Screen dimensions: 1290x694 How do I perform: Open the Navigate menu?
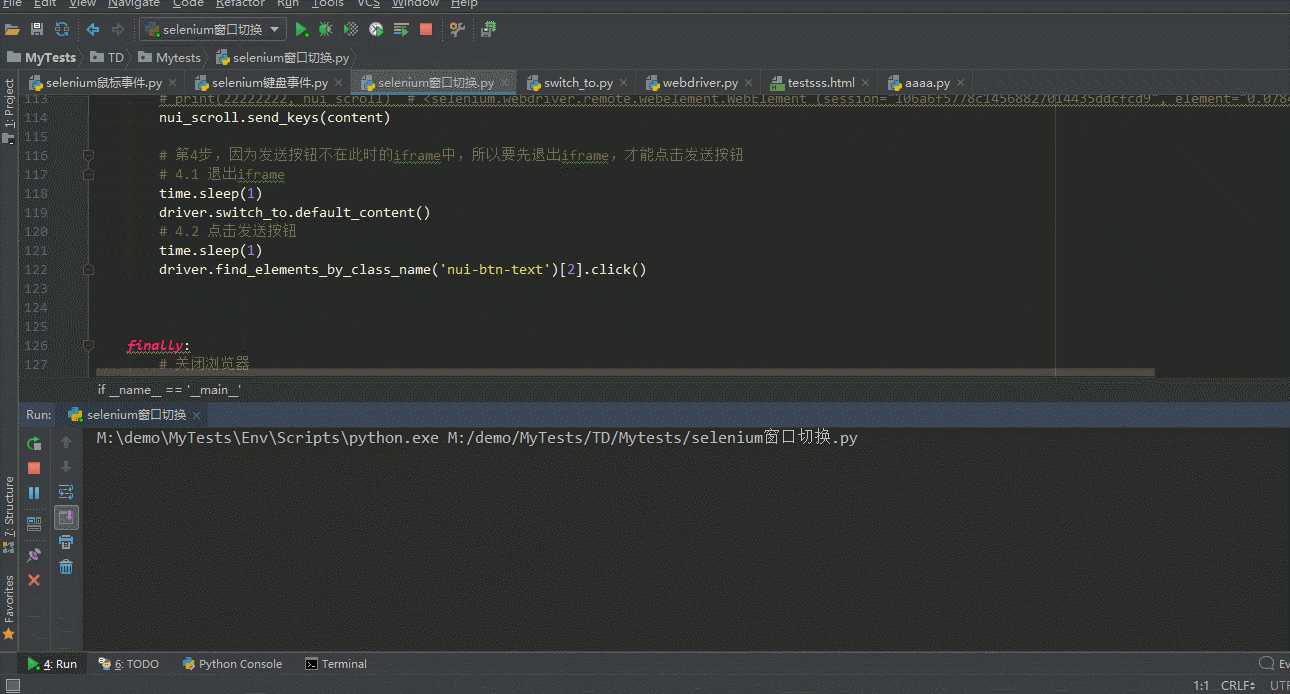[x=134, y=4]
